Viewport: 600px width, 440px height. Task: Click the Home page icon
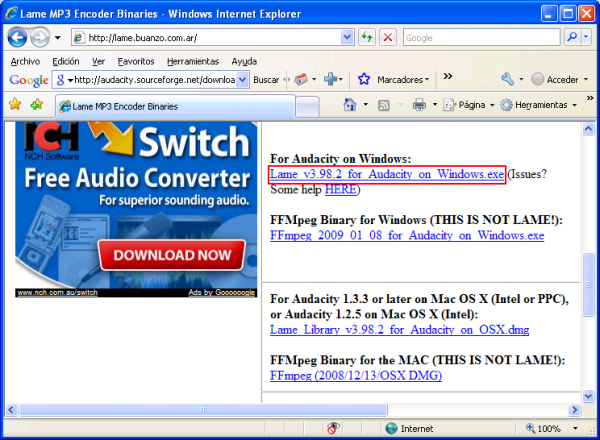coord(350,104)
